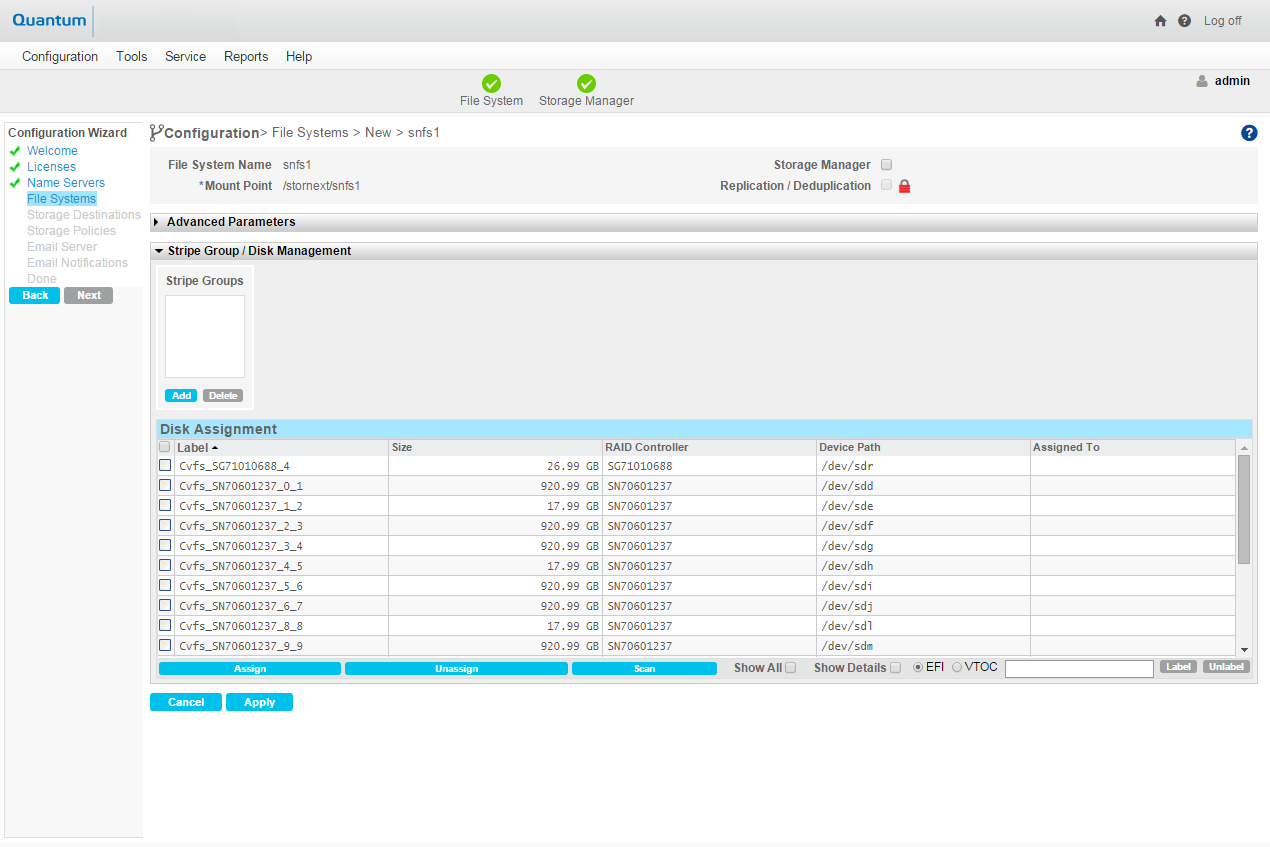Select the VTOC radio button
This screenshot has height=847, width=1270.
pyautogui.click(x=957, y=667)
